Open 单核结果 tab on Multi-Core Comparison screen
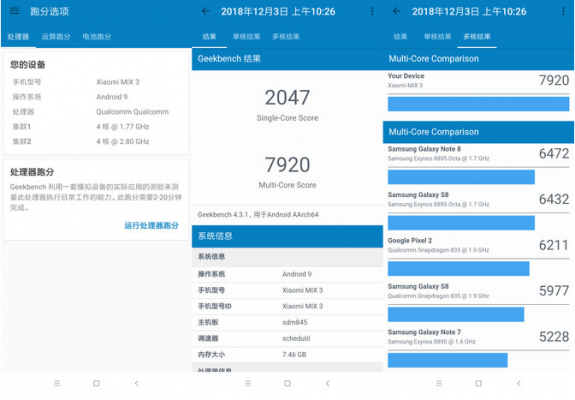Viewport: 575px width, 400px height. (437, 36)
